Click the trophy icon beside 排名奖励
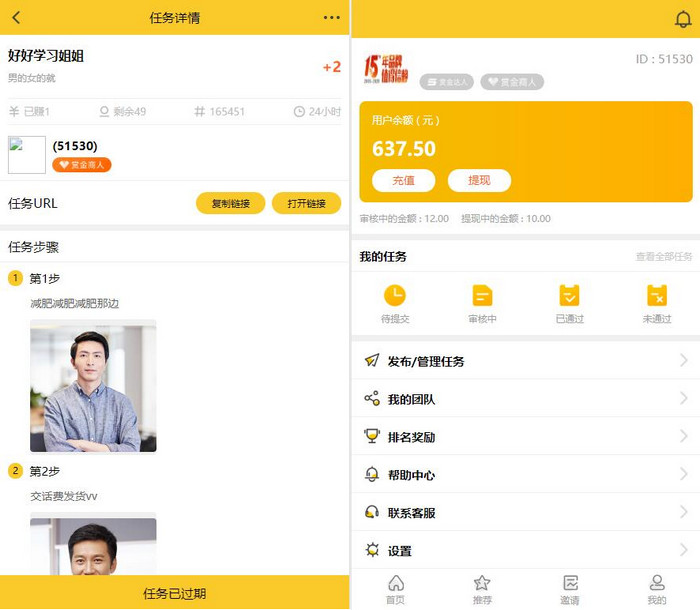The width and height of the screenshot is (700, 610). (x=372, y=436)
